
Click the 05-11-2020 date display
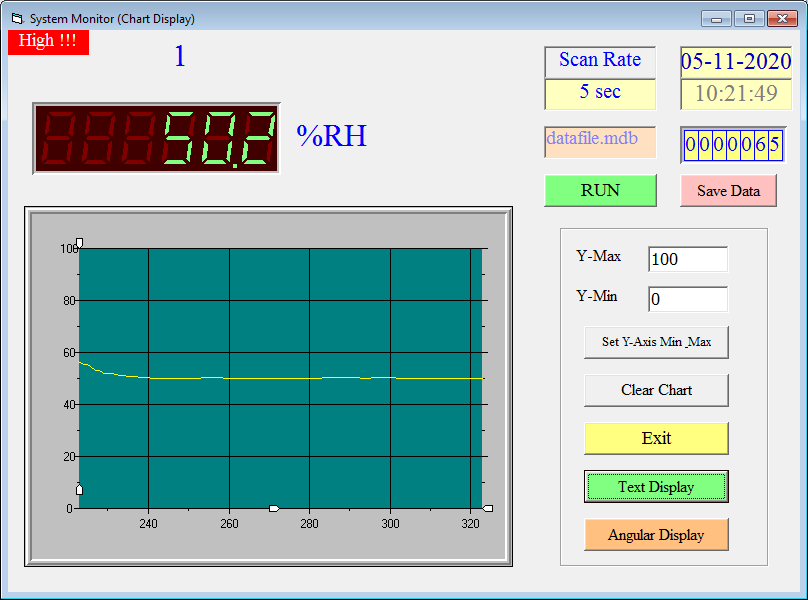point(736,61)
